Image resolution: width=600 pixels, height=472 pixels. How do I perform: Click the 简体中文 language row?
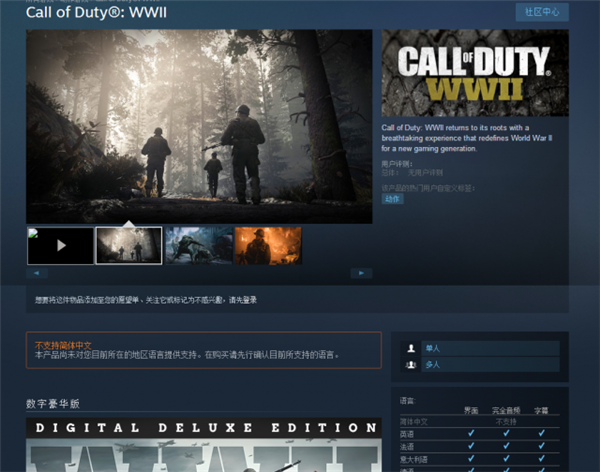tap(479, 422)
